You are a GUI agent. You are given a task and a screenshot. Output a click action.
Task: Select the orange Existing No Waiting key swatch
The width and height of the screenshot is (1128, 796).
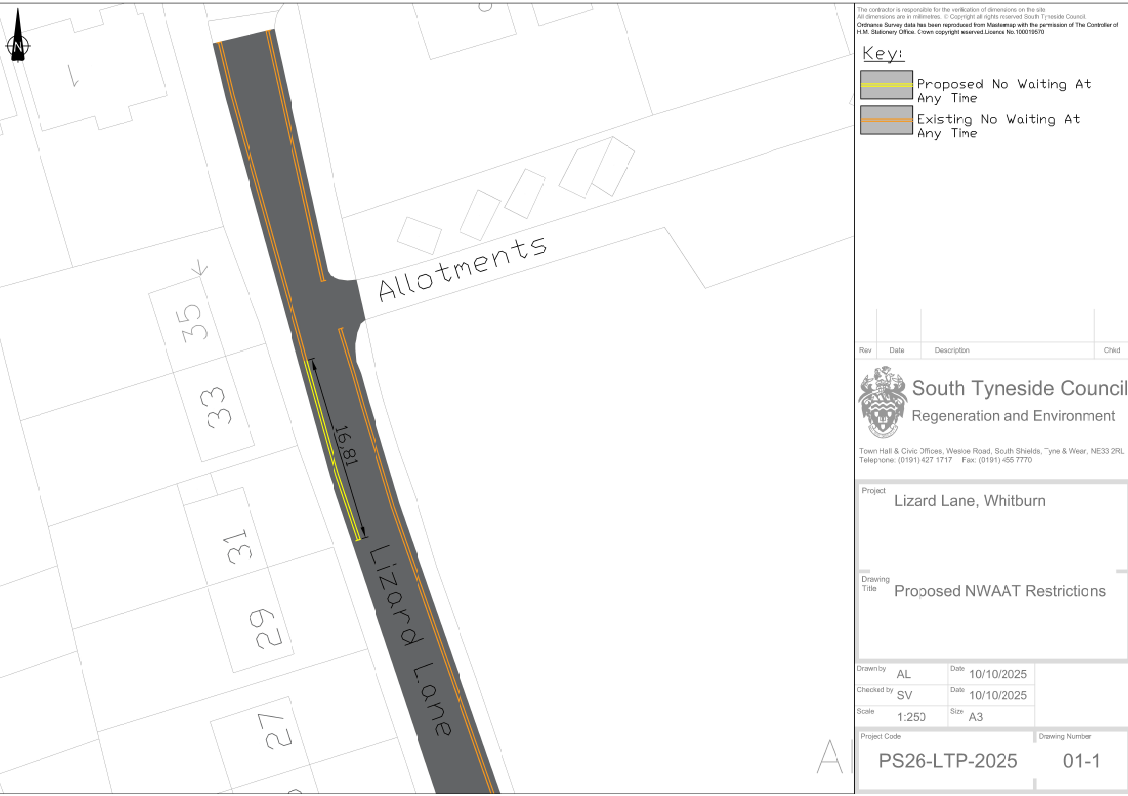pyautogui.click(x=886, y=119)
